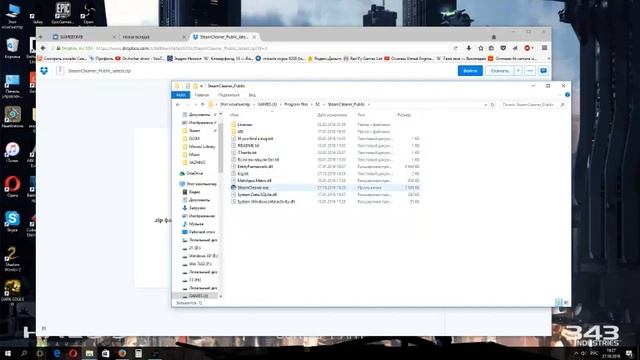Open the Главная ribbon tab in Explorer

click(202, 95)
